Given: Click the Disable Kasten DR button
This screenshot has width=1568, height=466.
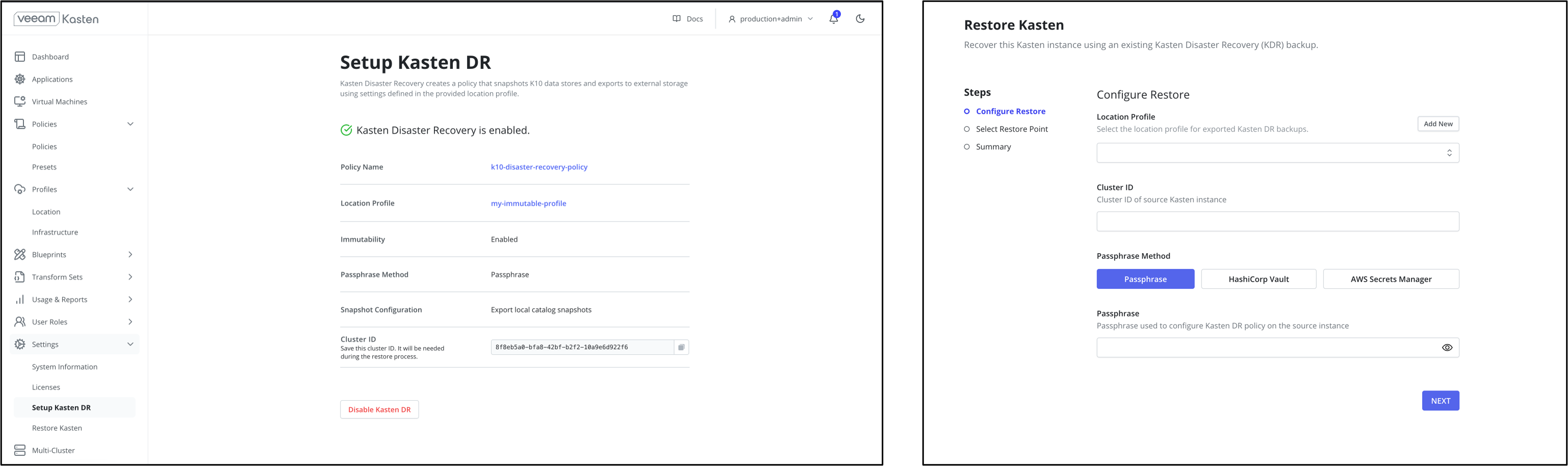Looking at the screenshot, I should click(x=379, y=409).
